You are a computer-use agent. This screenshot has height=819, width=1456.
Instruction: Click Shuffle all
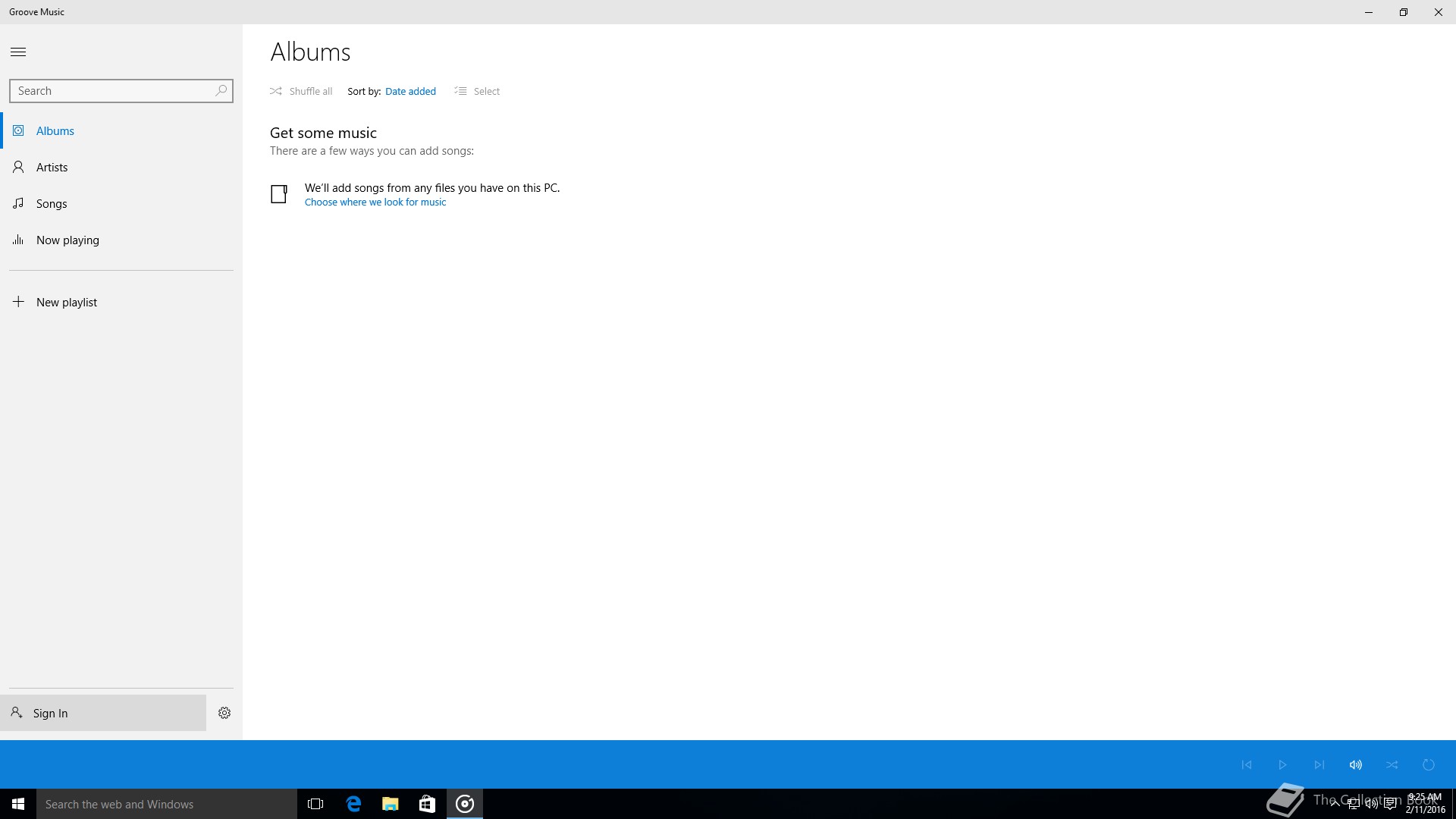301,91
